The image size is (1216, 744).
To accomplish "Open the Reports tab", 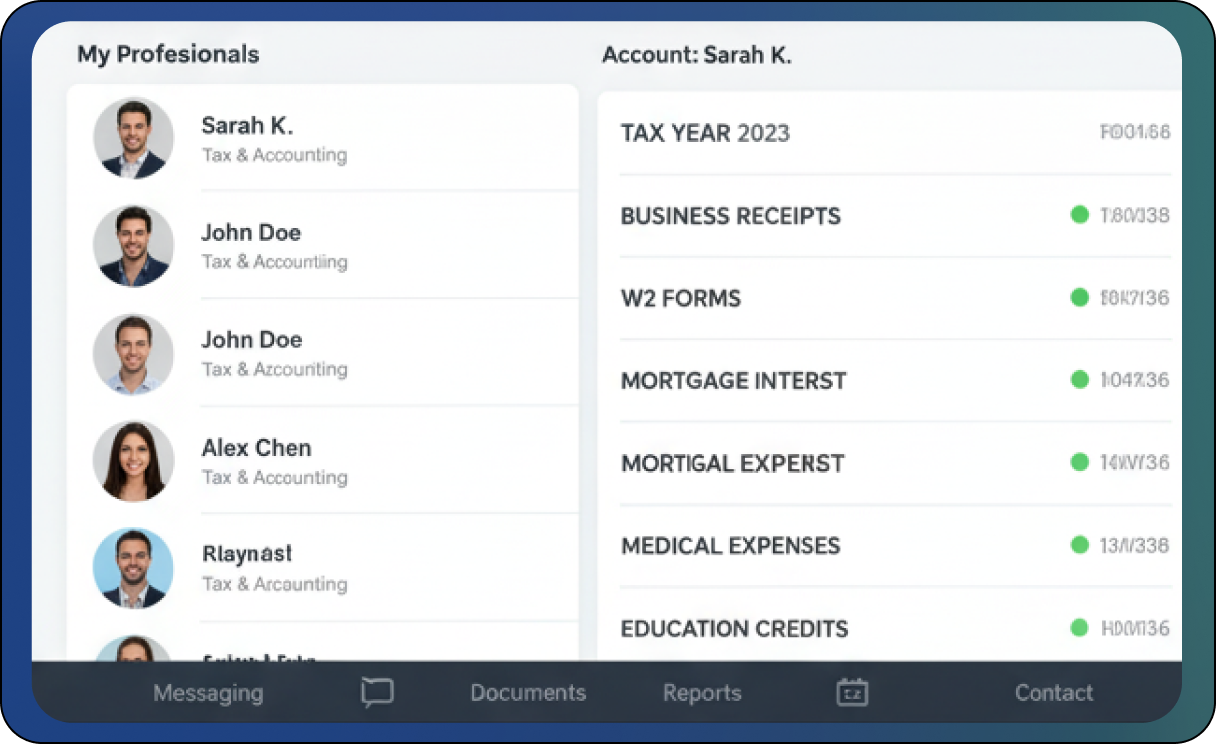I will tap(702, 693).
